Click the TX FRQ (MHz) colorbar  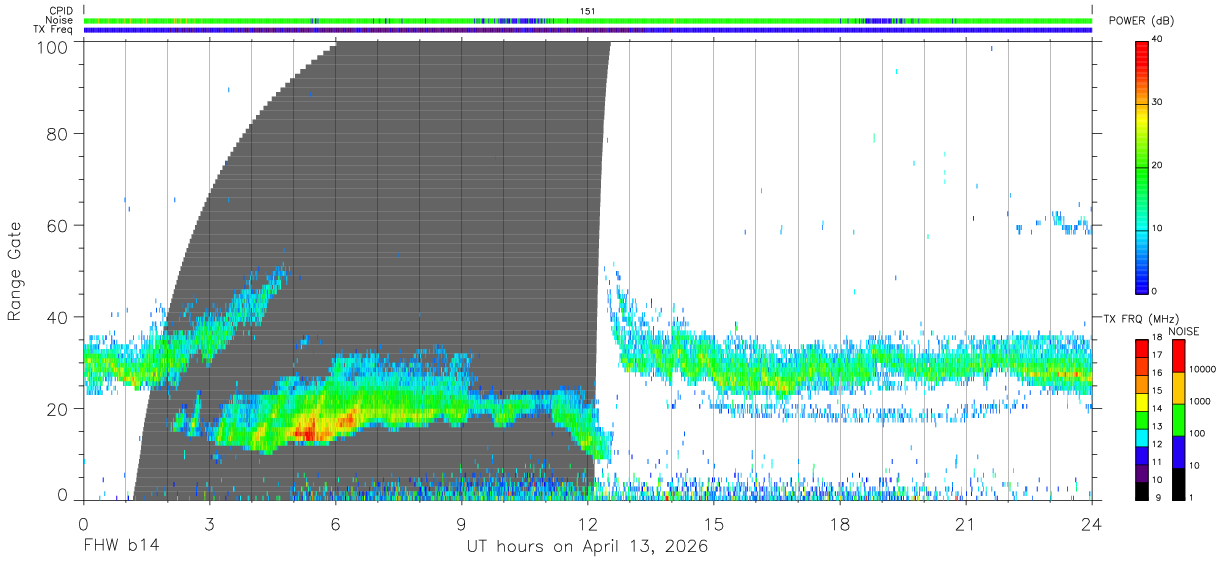(1142, 419)
